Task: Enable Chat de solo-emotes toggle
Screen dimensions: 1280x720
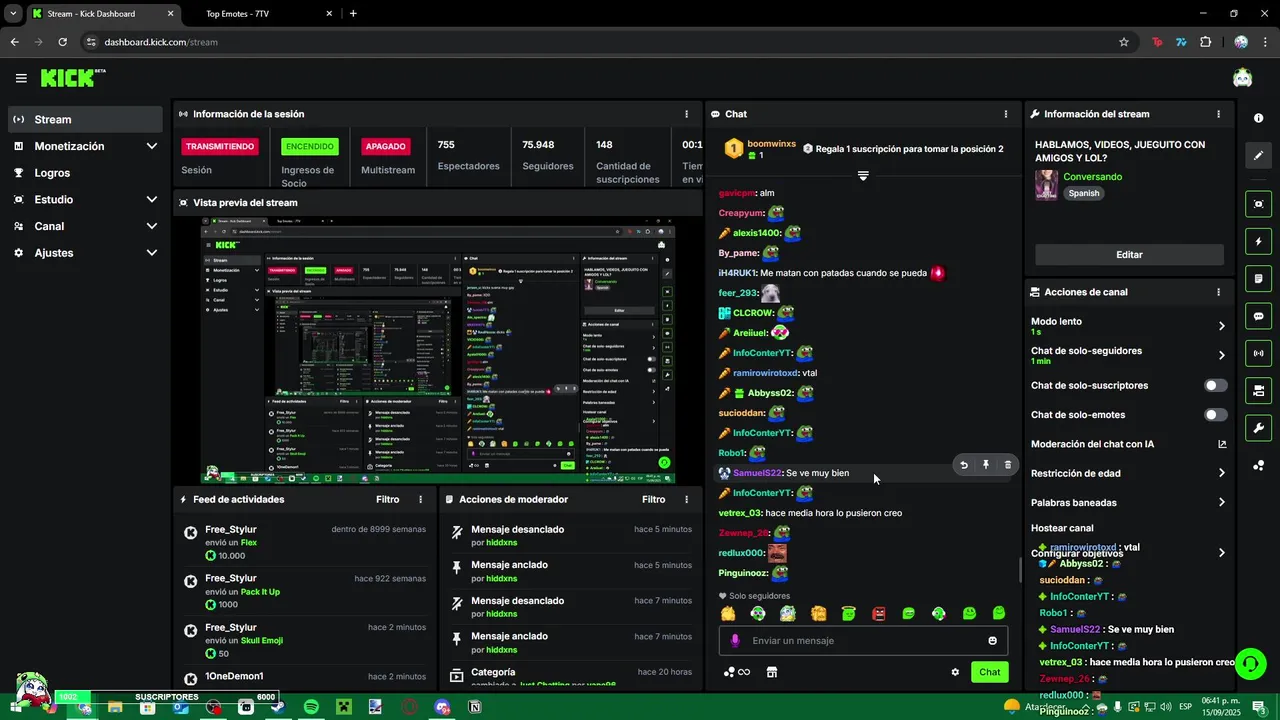Action: coord(1215,414)
